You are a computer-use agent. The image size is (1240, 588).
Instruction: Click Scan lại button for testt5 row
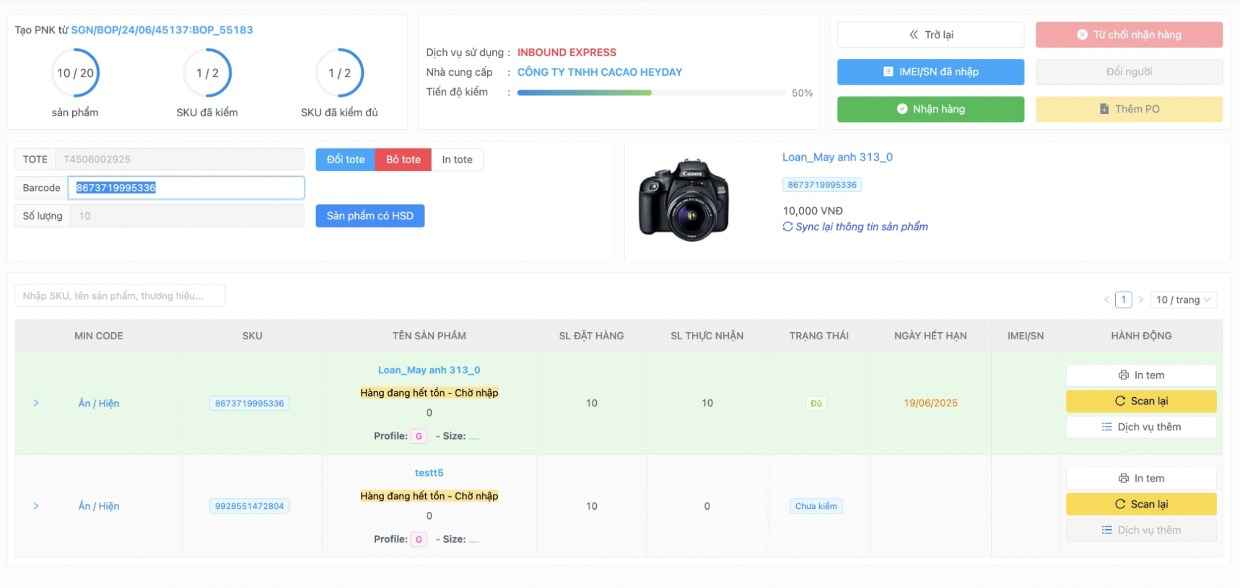(x=1140, y=504)
